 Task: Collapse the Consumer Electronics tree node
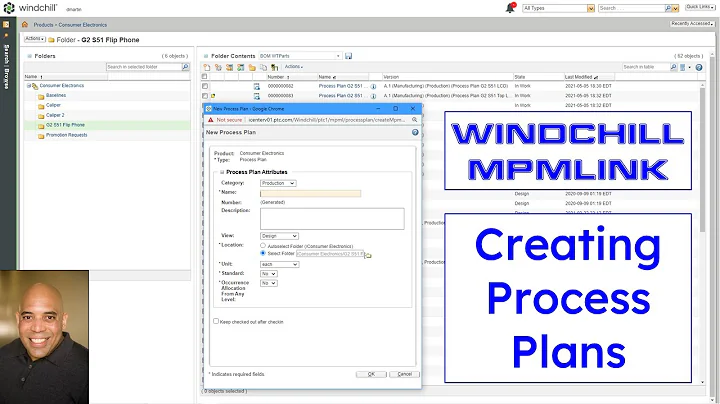point(28,86)
